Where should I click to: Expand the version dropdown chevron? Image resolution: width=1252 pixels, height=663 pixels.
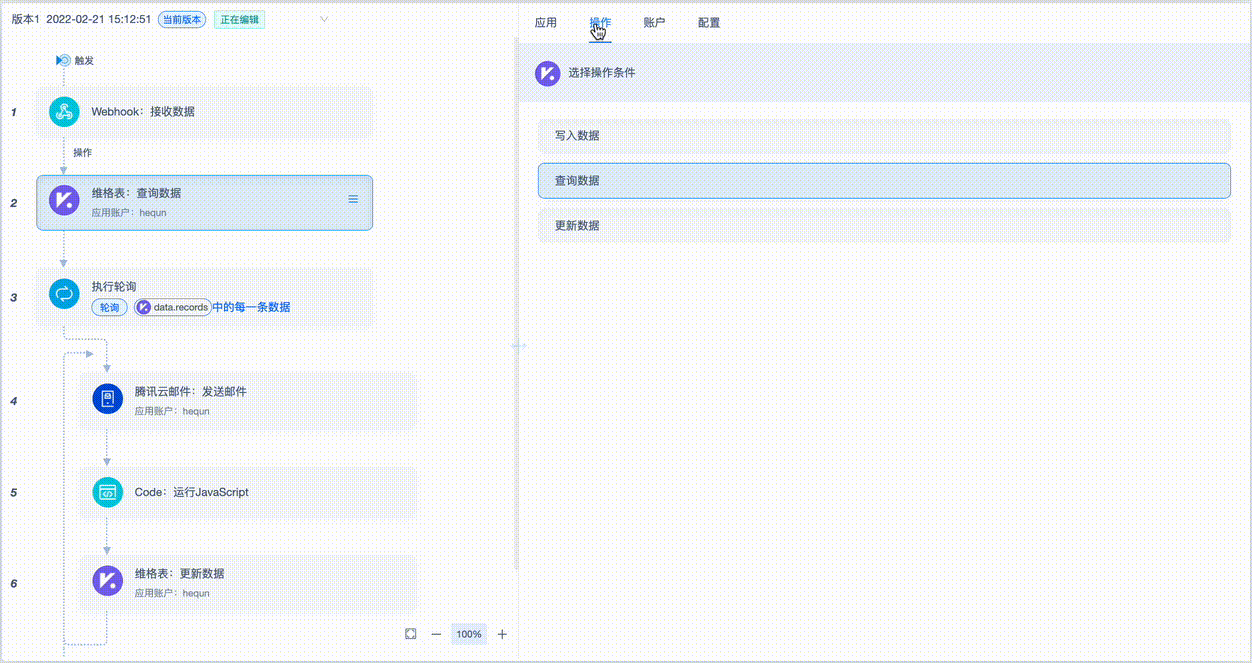click(324, 19)
